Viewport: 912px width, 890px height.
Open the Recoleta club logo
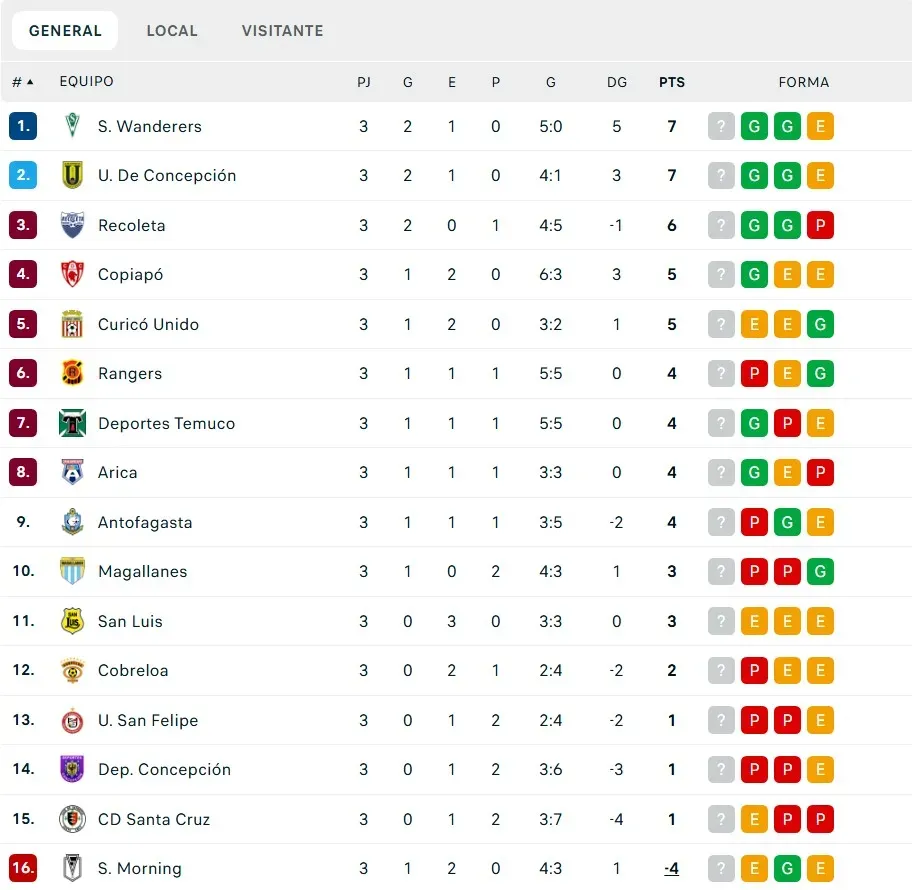coord(72,225)
